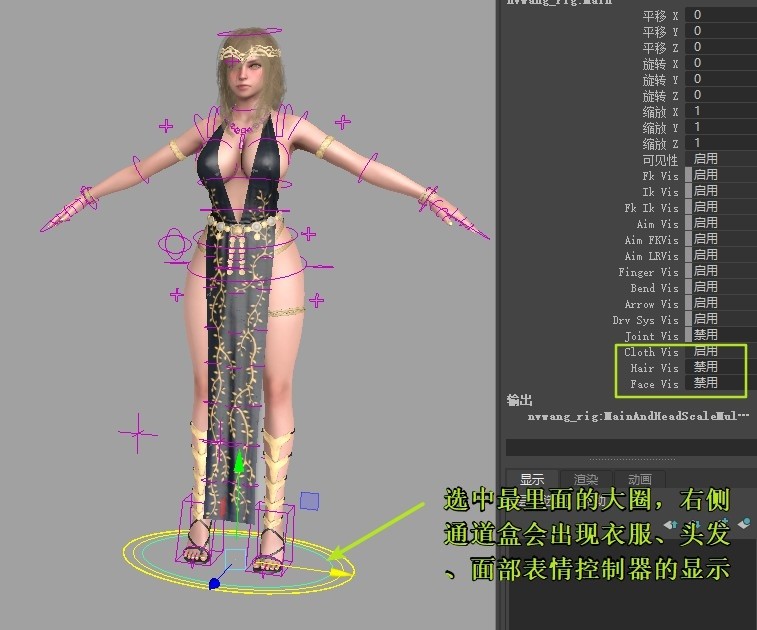
Task: Click the 输出 section heading
Action: tap(519, 400)
